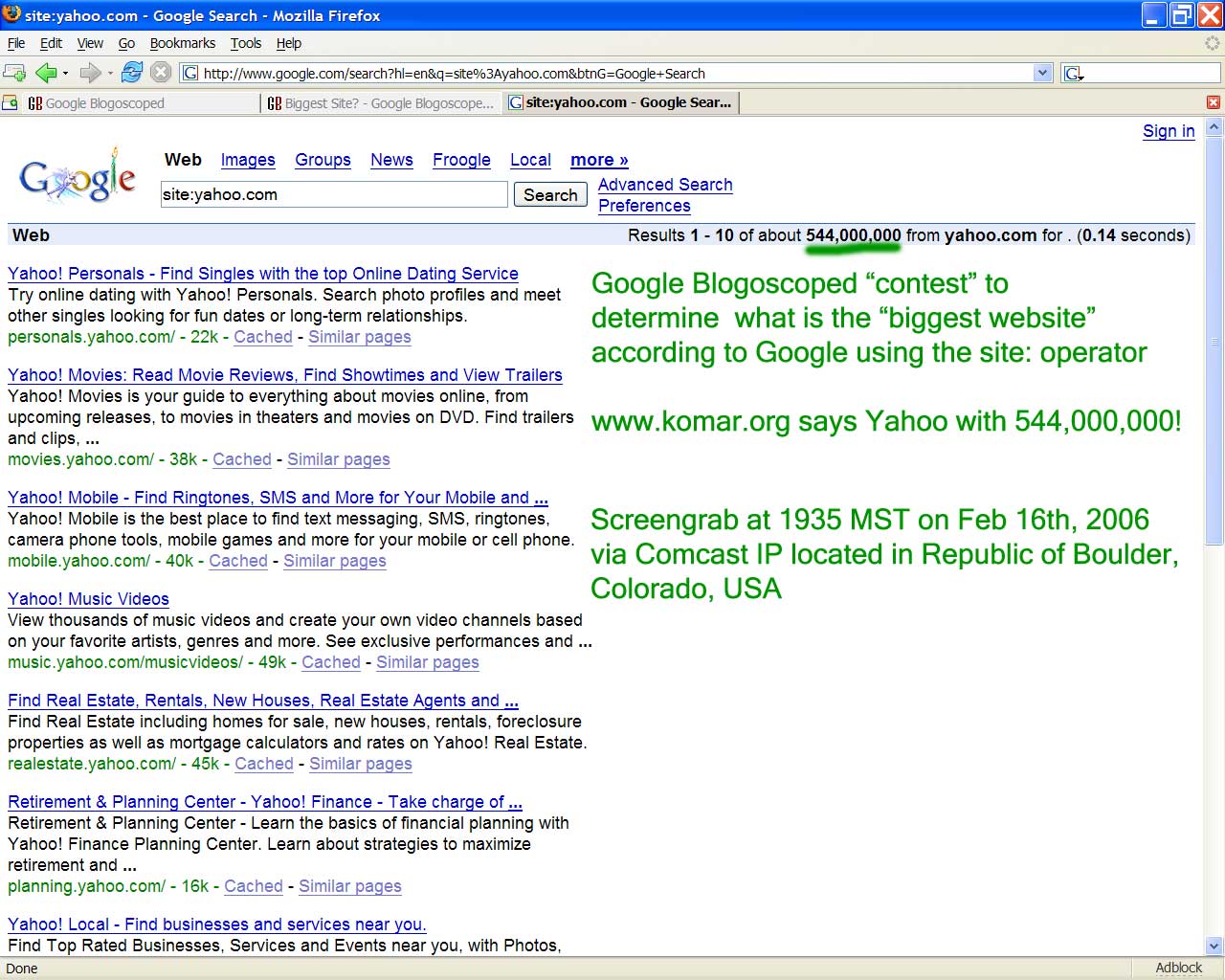Switch to the Google Blogoscoped tab
The height and width of the screenshot is (980, 1225).
[x=142, y=102]
